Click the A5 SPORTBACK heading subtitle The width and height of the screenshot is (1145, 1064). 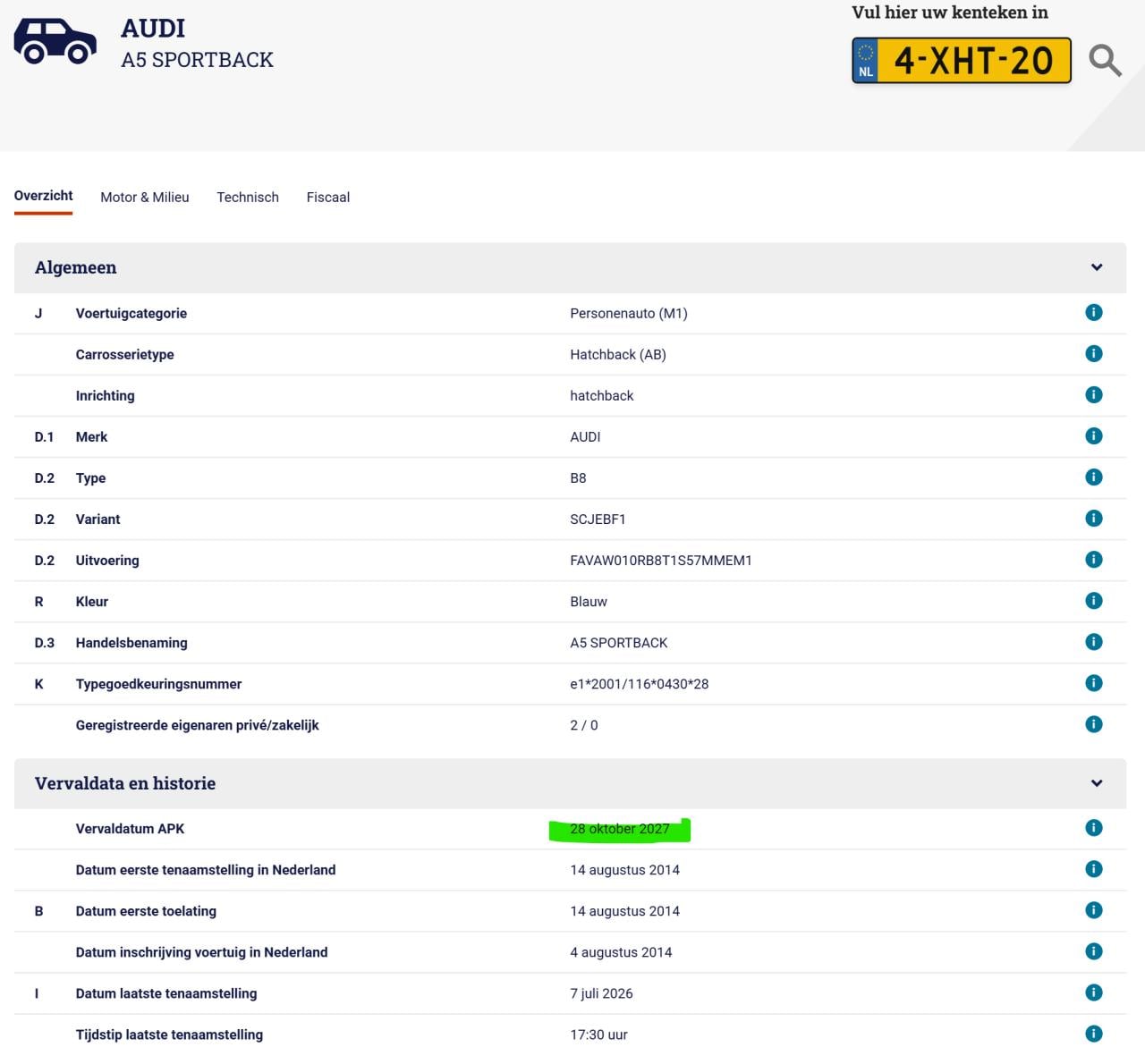click(198, 60)
